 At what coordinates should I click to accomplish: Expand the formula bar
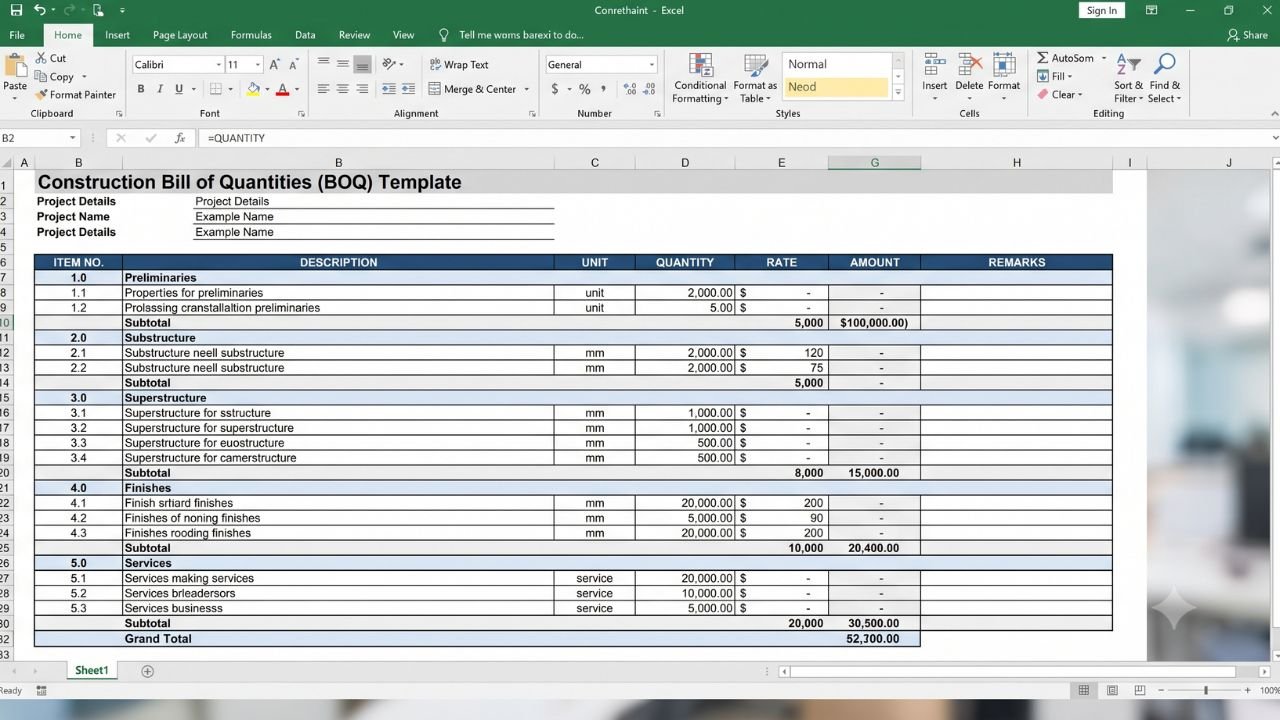(x=1273, y=138)
